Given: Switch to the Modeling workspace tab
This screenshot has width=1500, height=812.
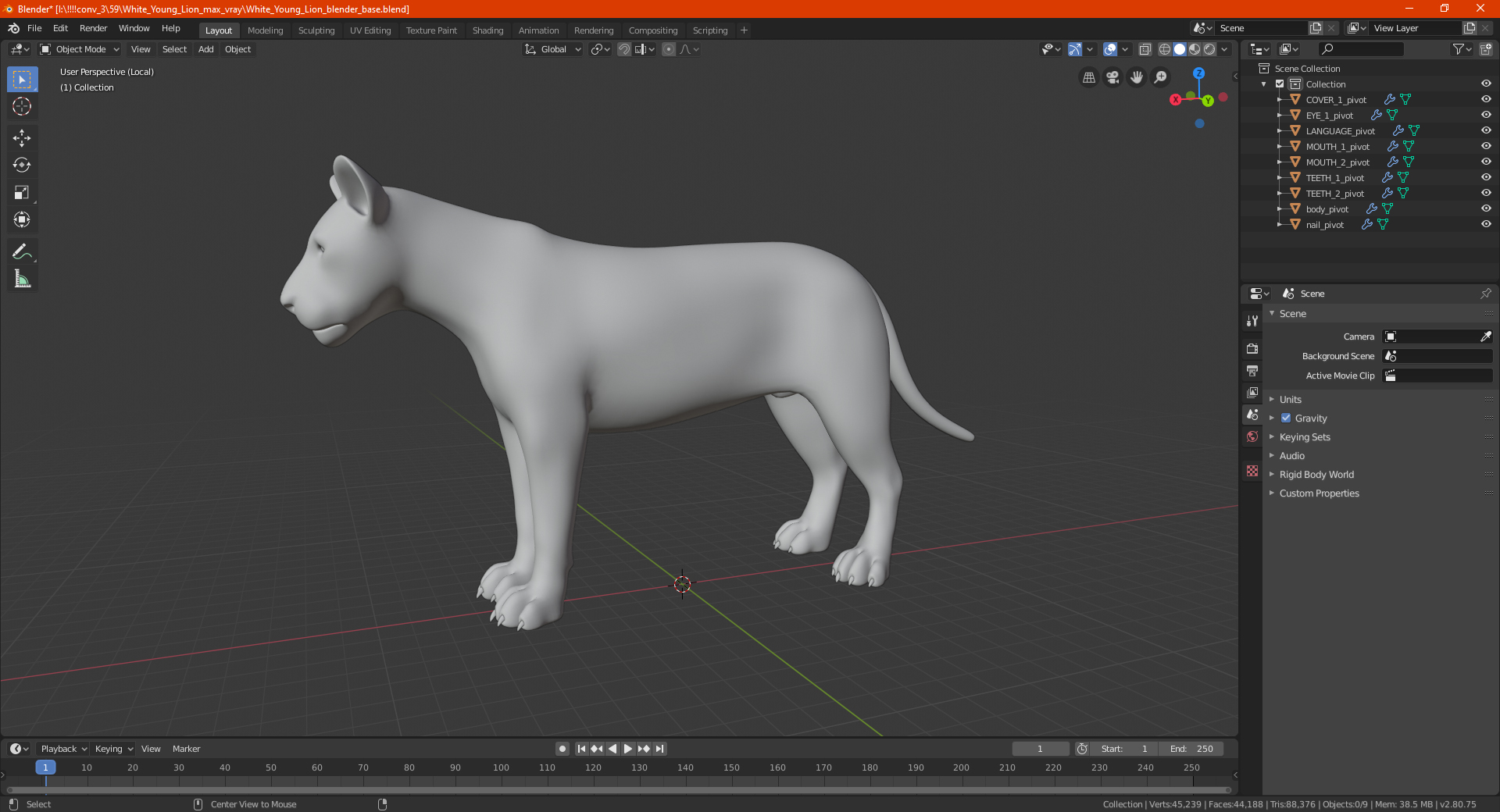Looking at the screenshot, I should tap(265, 30).
